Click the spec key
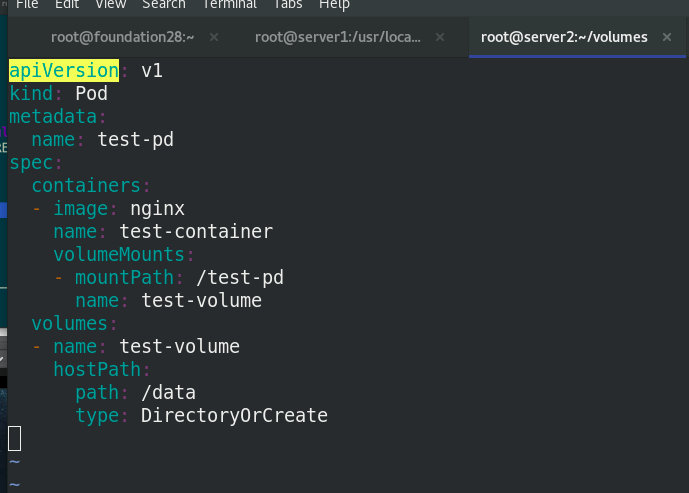The width and height of the screenshot is (689, 493). tap(31, 163)
